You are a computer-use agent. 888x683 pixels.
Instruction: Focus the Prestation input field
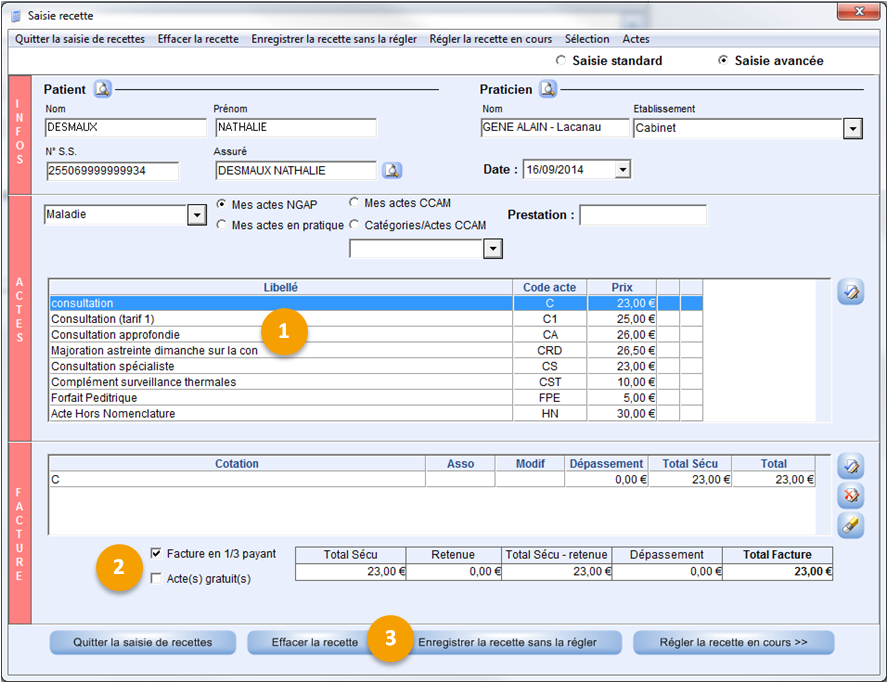coord(643,215)
